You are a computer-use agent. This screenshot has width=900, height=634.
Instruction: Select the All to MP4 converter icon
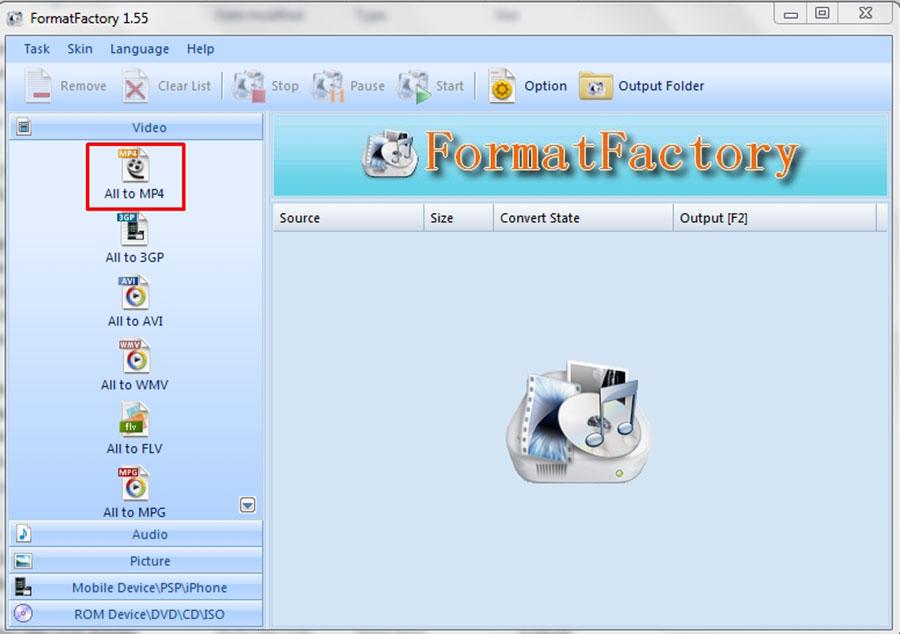coord(134,166)
